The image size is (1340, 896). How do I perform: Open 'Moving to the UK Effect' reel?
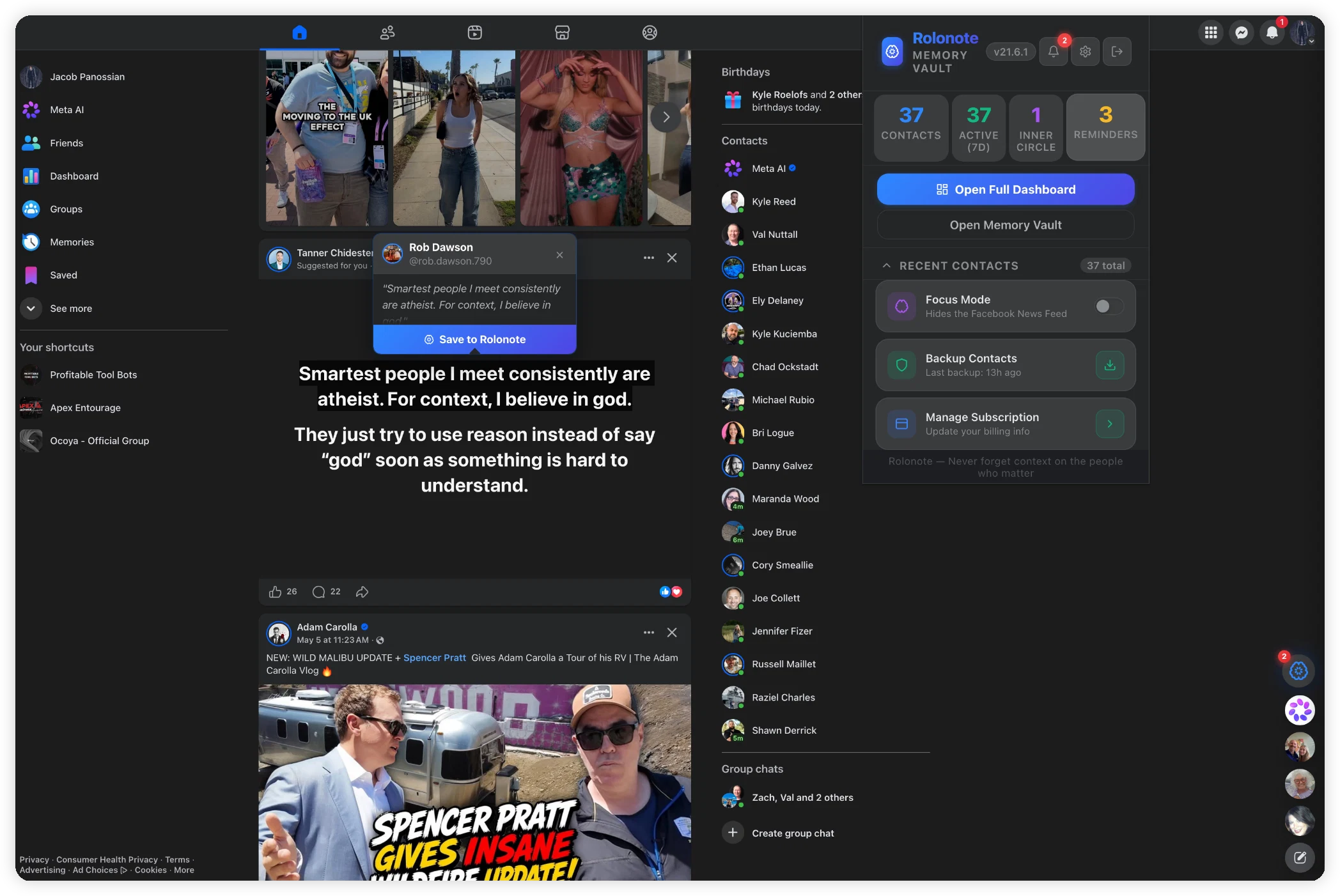pyautogui.click(x=327, y=138)
